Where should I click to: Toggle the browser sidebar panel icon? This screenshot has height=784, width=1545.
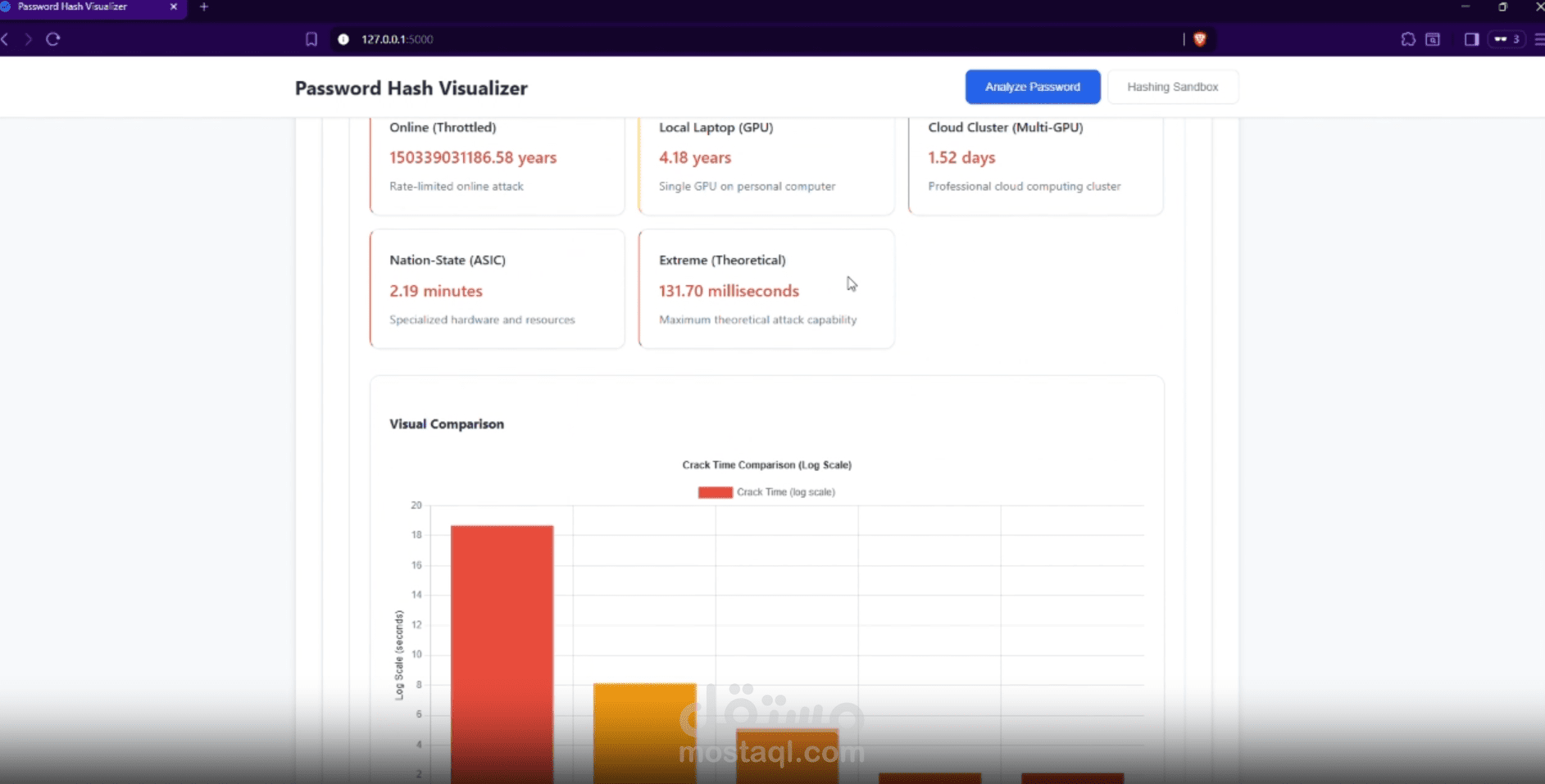pos(1471,39)
